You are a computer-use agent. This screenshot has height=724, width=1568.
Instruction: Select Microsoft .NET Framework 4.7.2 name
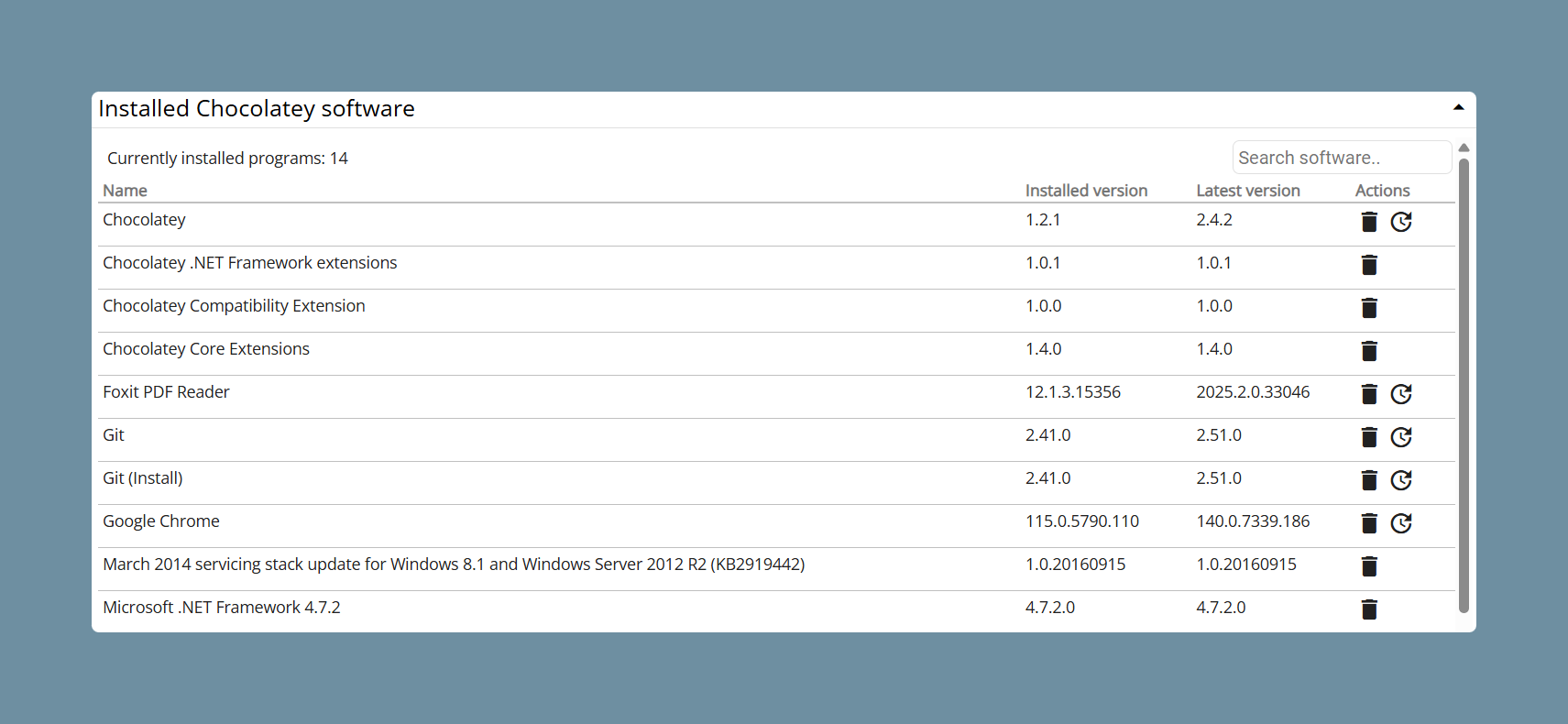click(222, 608)
